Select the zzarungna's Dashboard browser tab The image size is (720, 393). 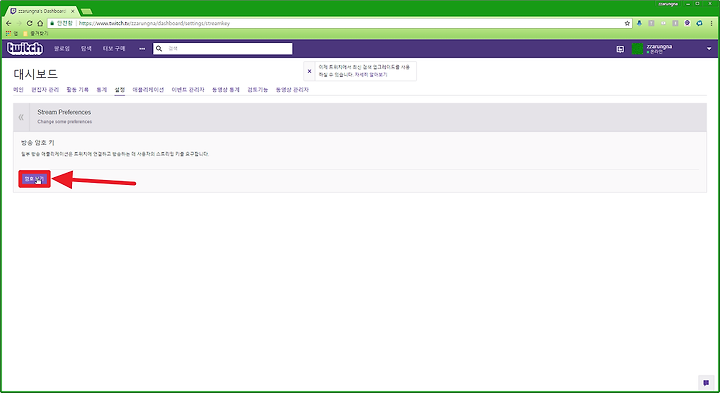[x=41, y=11]
